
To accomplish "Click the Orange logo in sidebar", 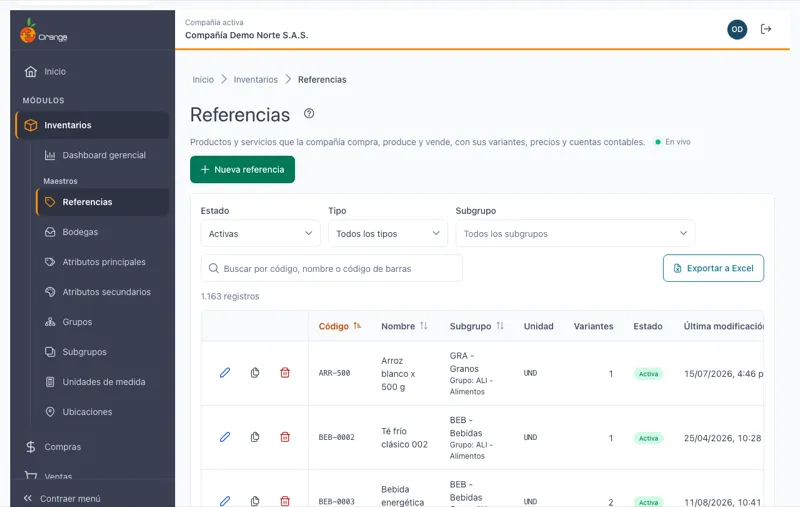I will coord(43,31).
